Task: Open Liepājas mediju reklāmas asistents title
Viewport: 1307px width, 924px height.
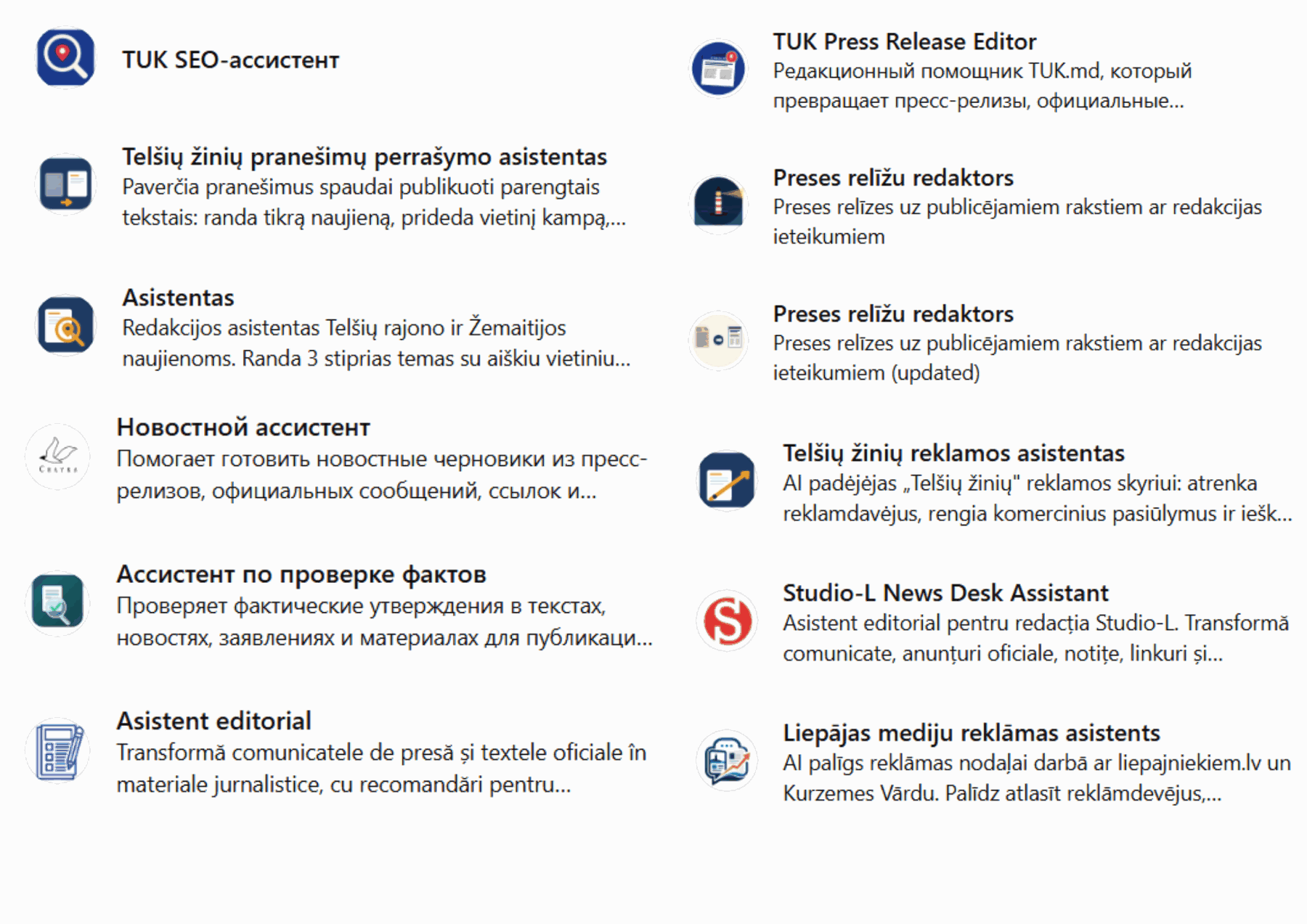Action: pyautogui.click(x=972, y=733)
